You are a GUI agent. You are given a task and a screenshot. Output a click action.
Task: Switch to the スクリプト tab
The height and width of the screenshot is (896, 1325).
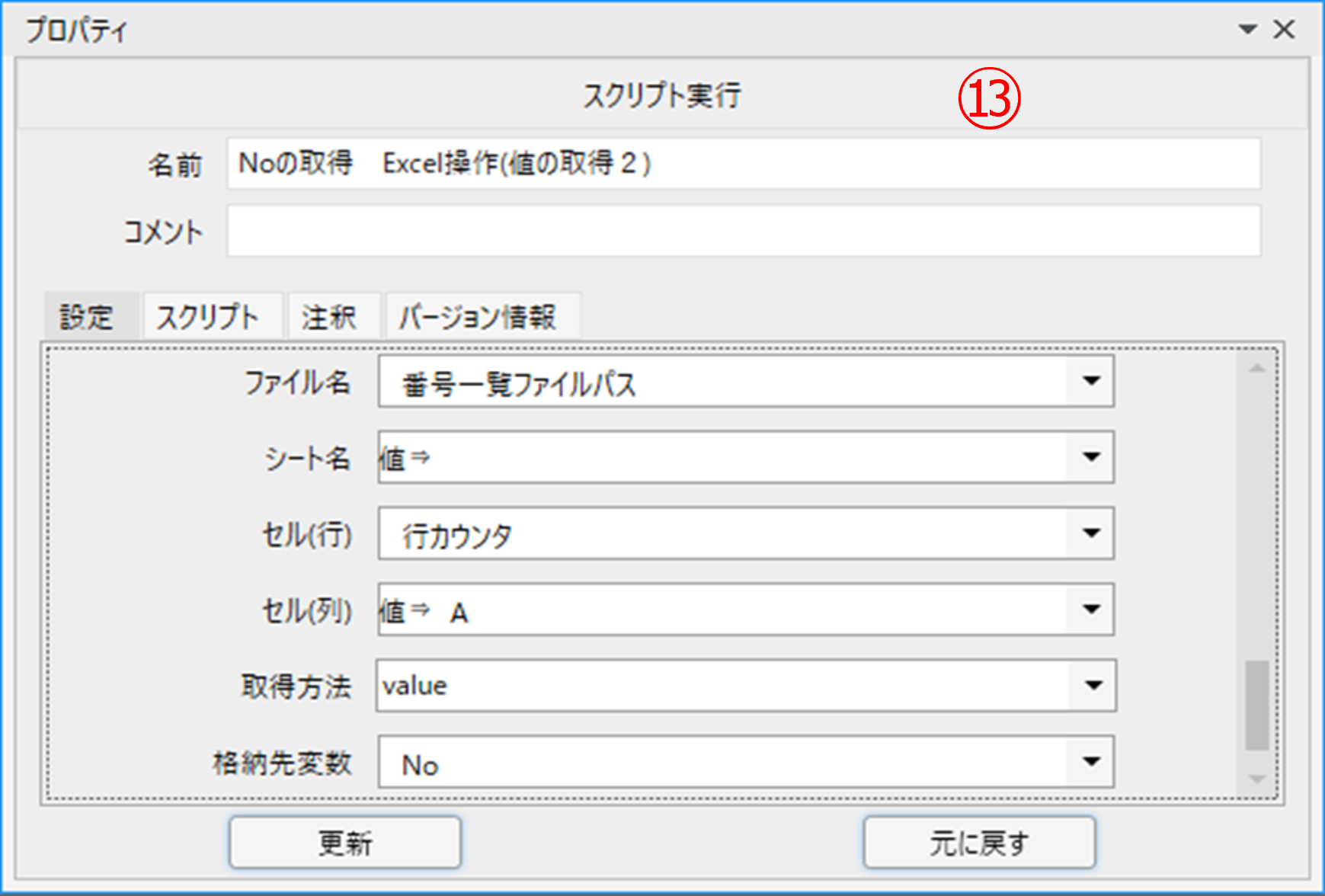coord(208,317)
